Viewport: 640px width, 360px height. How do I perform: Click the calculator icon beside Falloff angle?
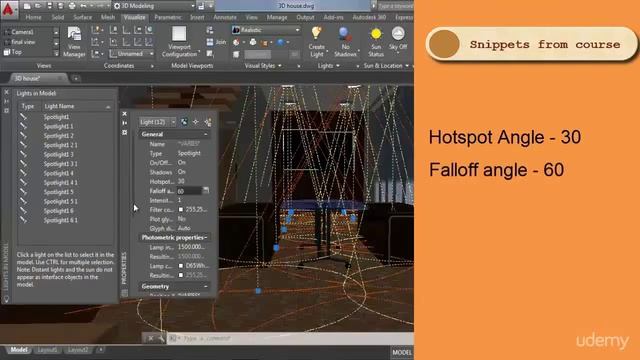click(x=206, y=190)
